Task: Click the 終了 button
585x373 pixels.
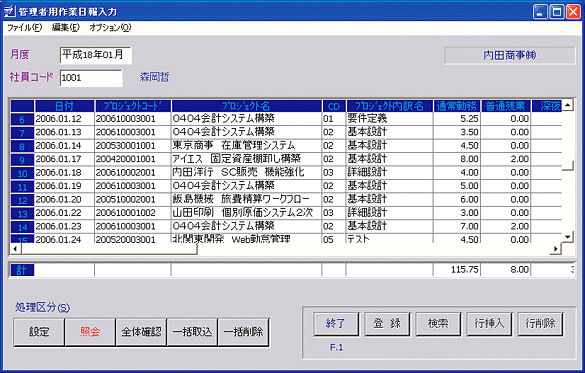Action: pyautogui.click(x=336, y=324)
